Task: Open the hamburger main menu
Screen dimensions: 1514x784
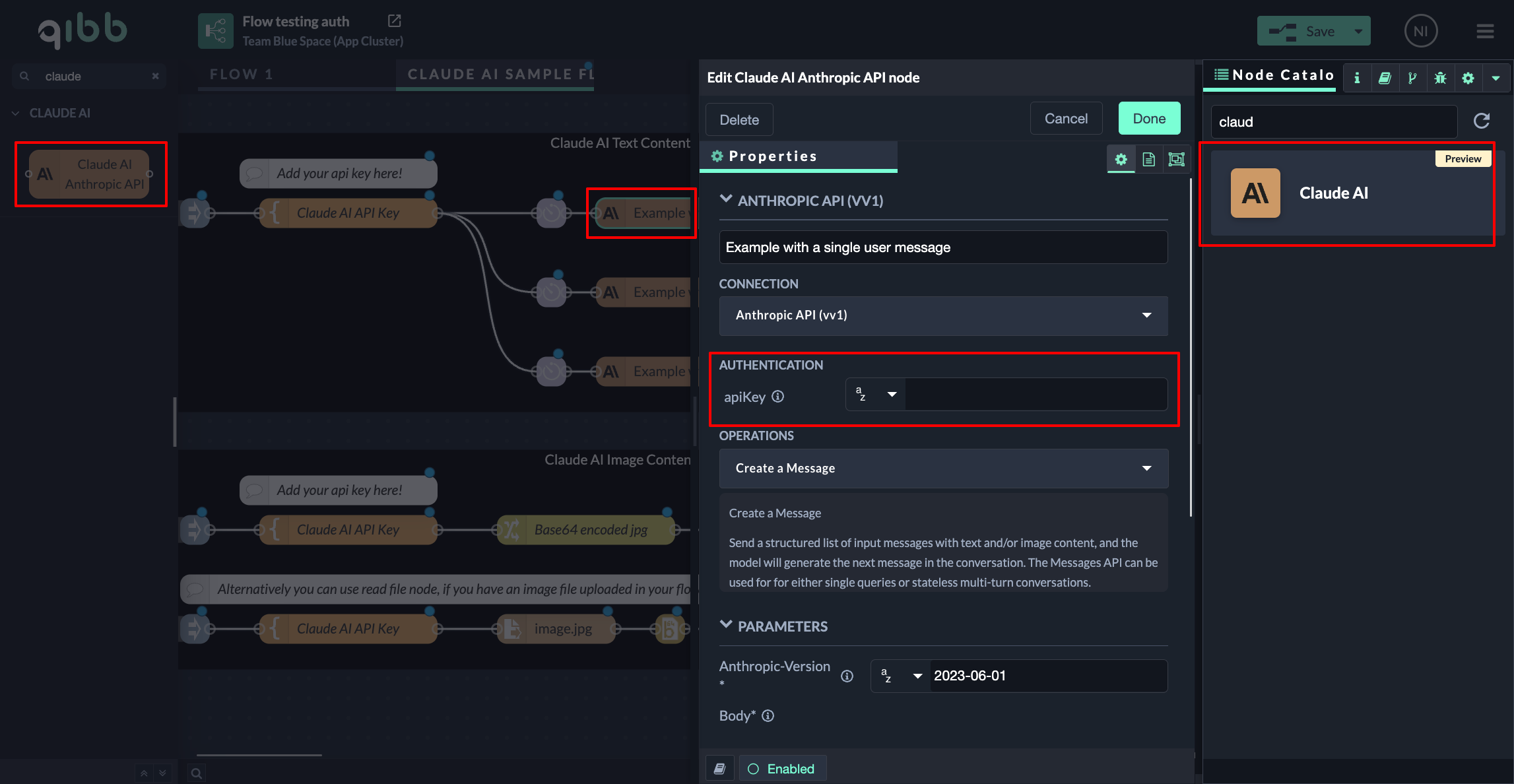Action: [1485, 31]
